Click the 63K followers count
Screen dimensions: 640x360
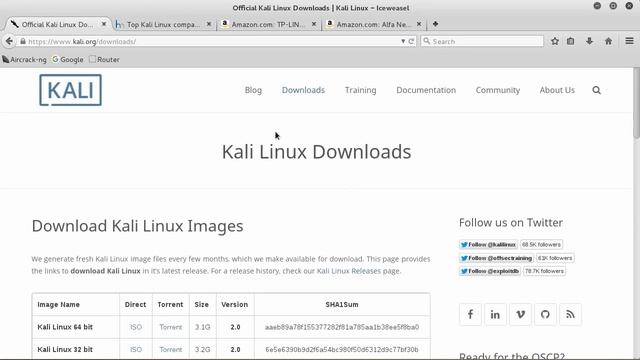click(555, 258)
